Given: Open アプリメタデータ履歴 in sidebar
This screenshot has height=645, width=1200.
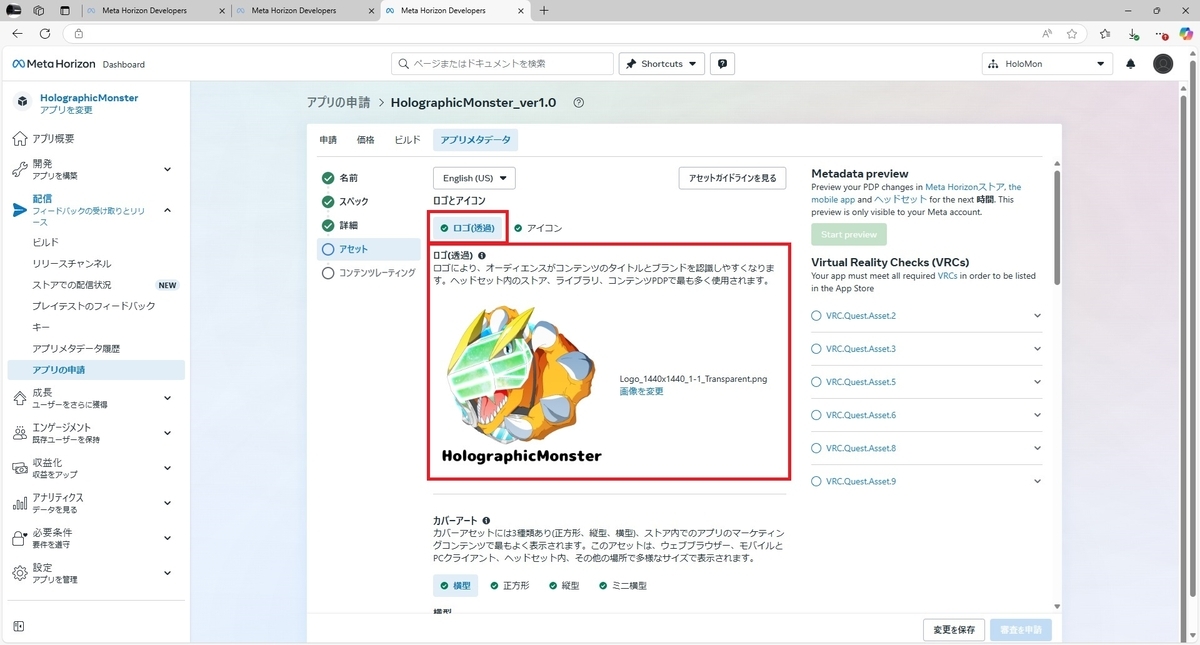Looking at the screenshot, I should tap(76, 348).
